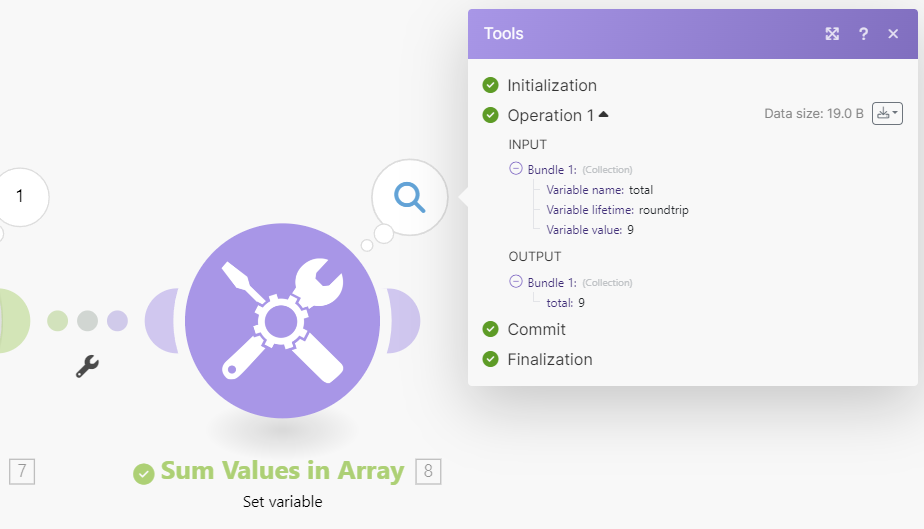
Task: Expand the Tools panel to fullscreen
Action: click(832, 34)
